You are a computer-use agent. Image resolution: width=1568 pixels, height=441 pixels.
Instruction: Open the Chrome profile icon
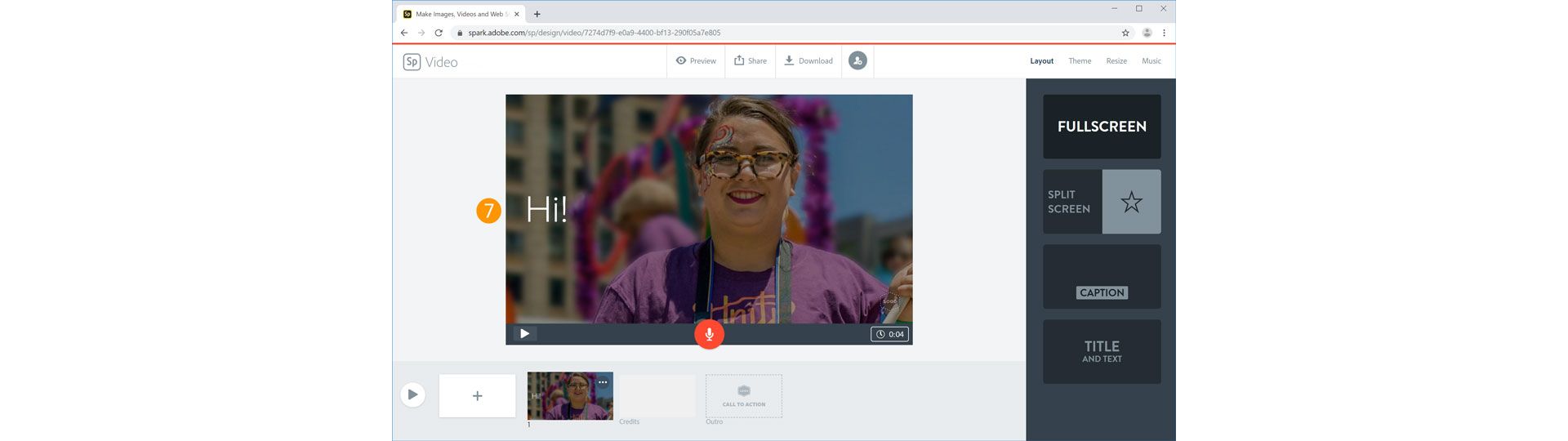(1147, 33)
